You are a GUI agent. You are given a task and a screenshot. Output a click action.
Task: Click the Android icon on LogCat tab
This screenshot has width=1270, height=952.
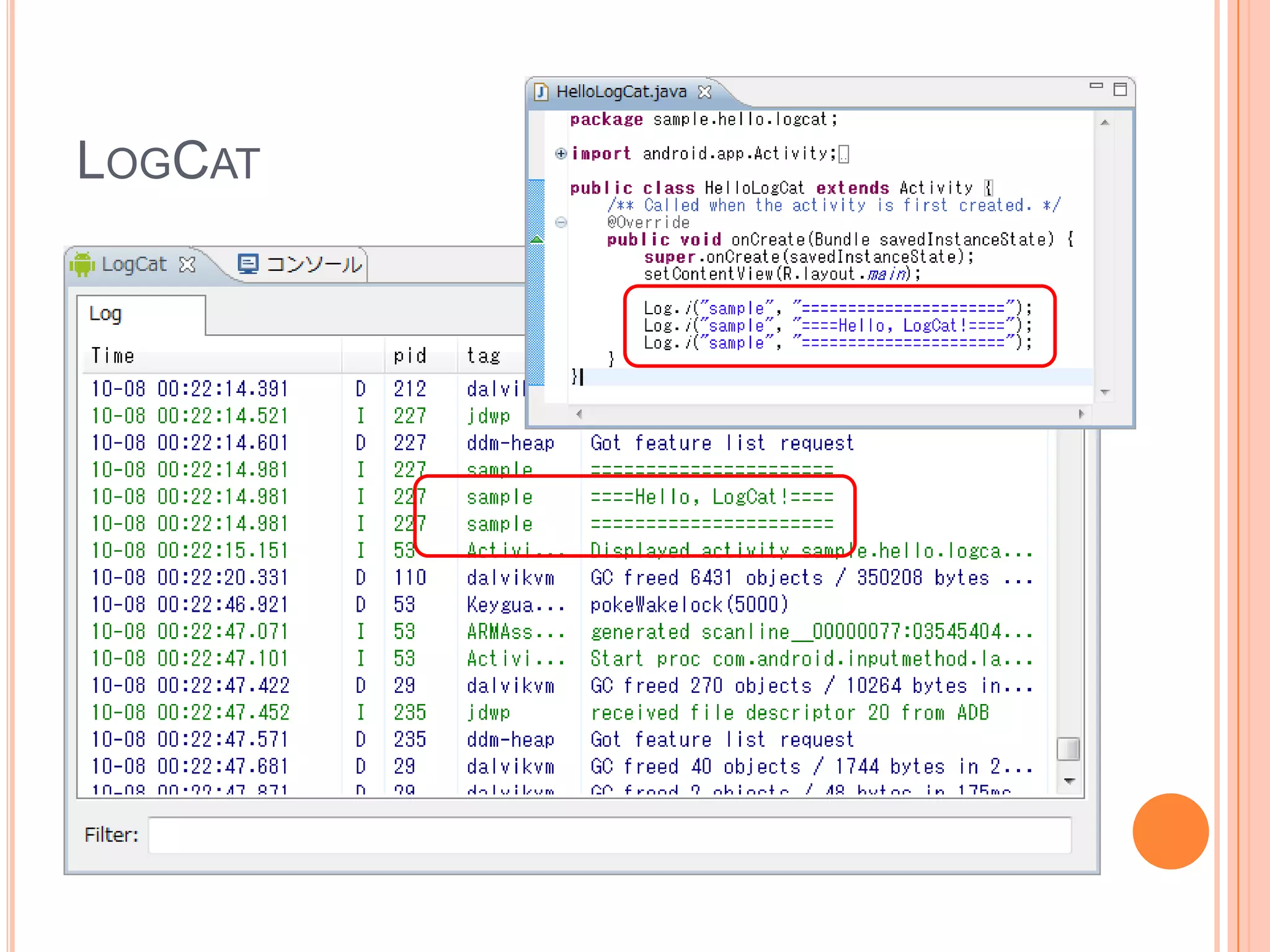[x=82, y=264]
